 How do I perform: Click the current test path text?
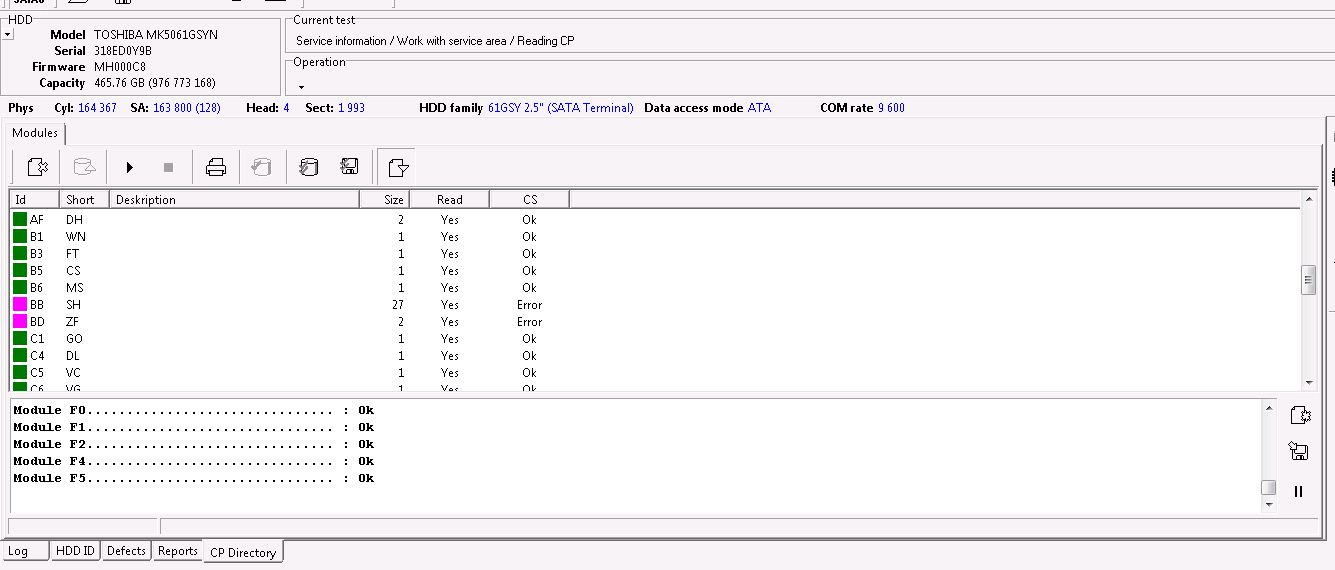[x=435, y=41]
